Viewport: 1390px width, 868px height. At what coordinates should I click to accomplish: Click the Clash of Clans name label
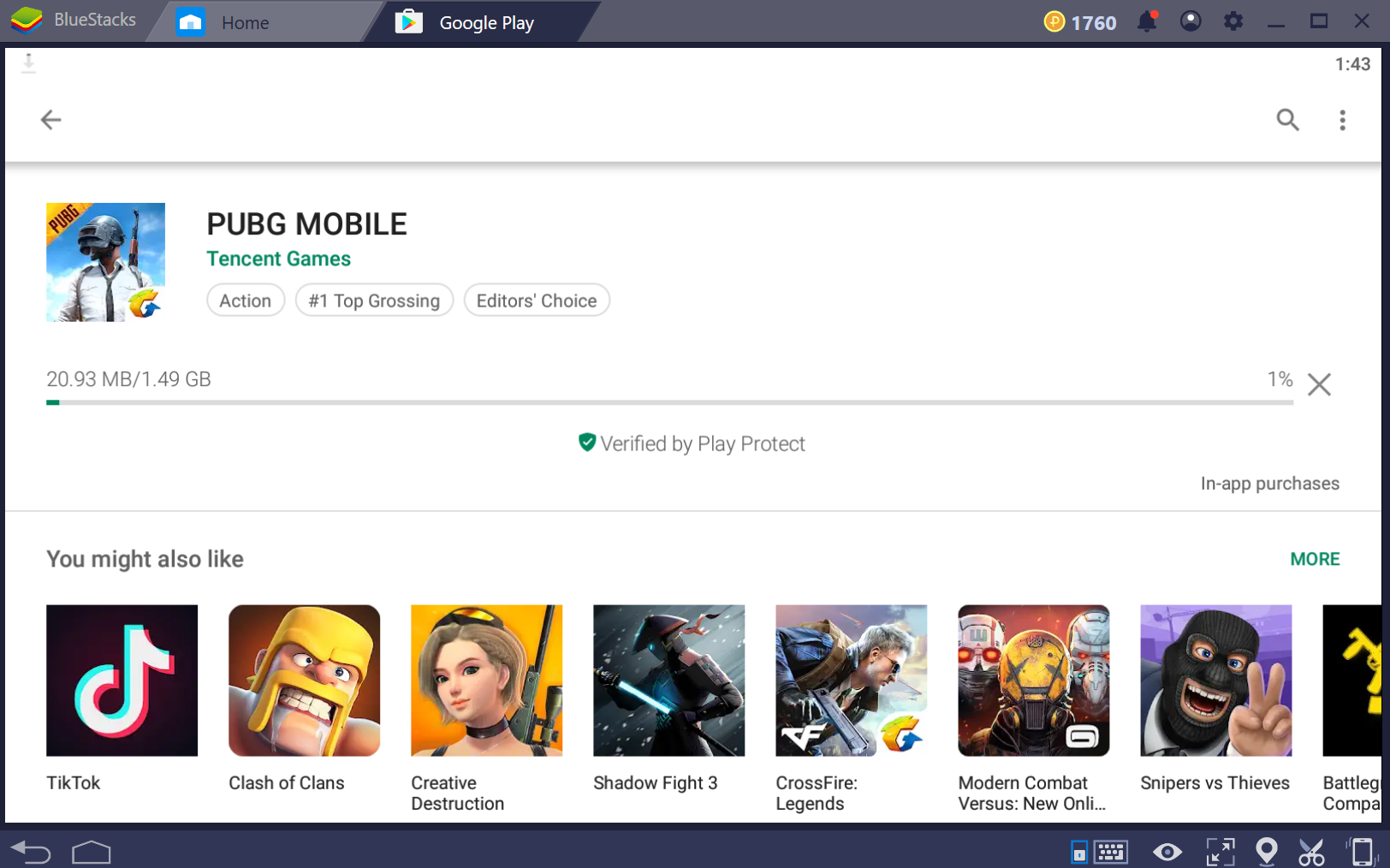(x=286, y=782)
